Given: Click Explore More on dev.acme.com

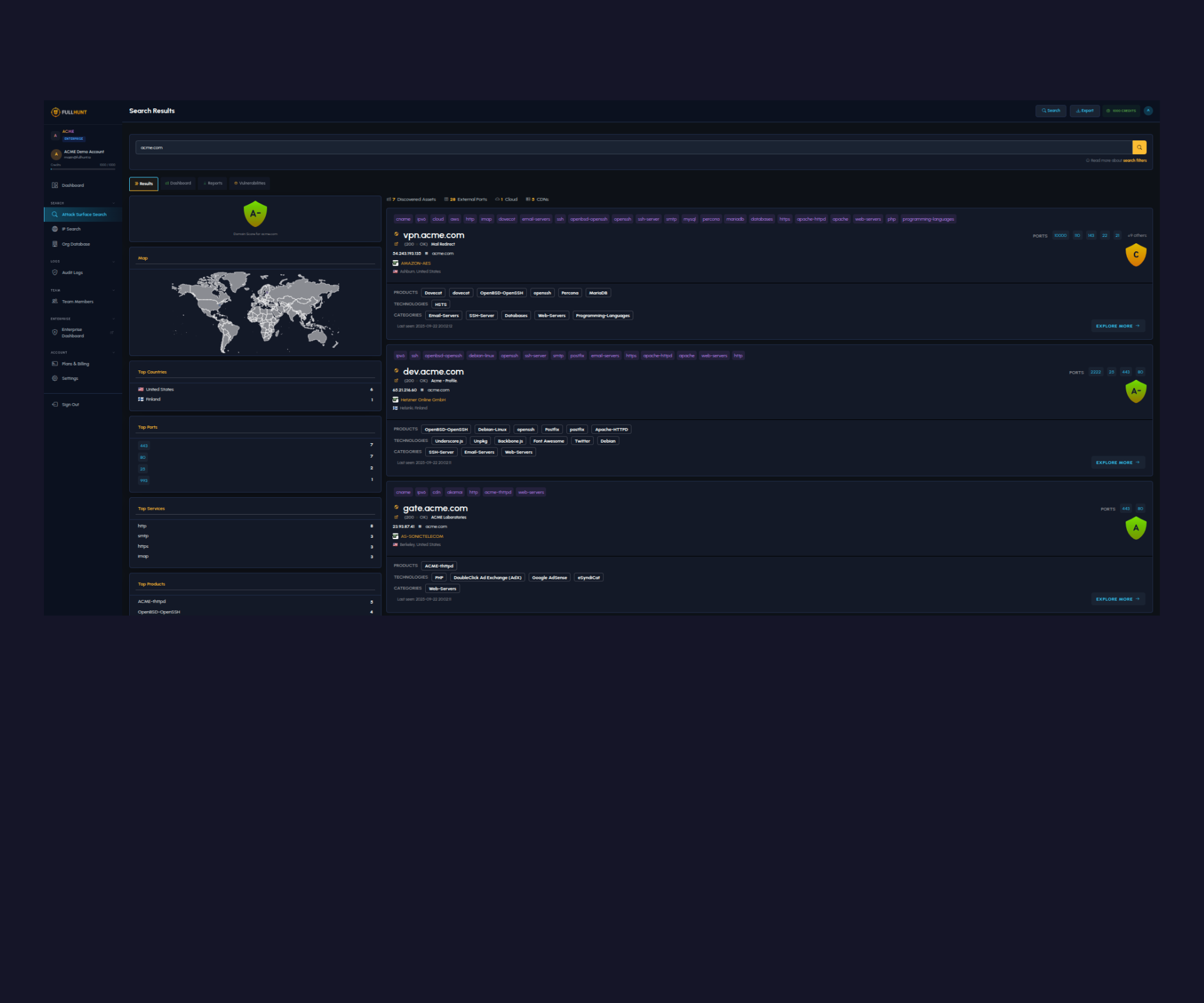Looking at the screenshot, I should click(x=1118, y=462).
